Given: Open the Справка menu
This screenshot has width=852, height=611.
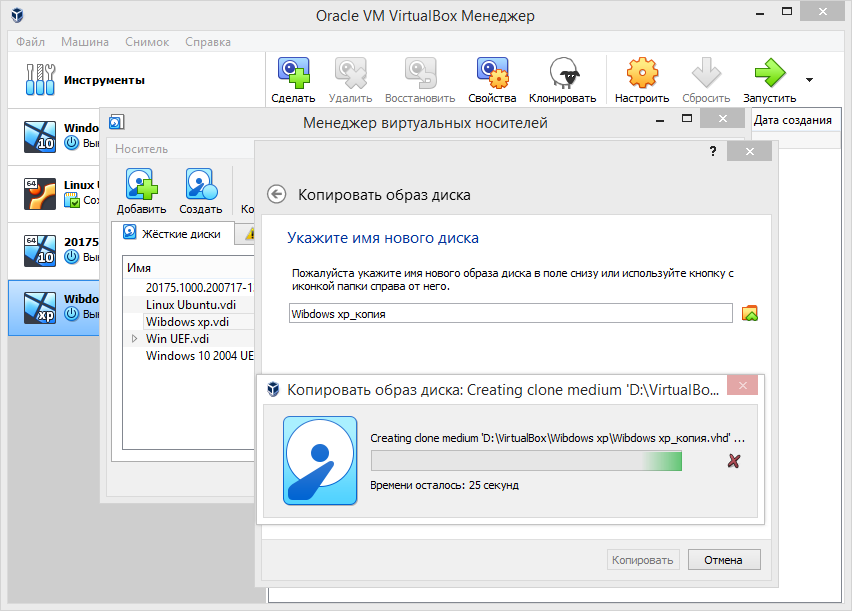Looking at the screenshot, I should tap(208, 42).
